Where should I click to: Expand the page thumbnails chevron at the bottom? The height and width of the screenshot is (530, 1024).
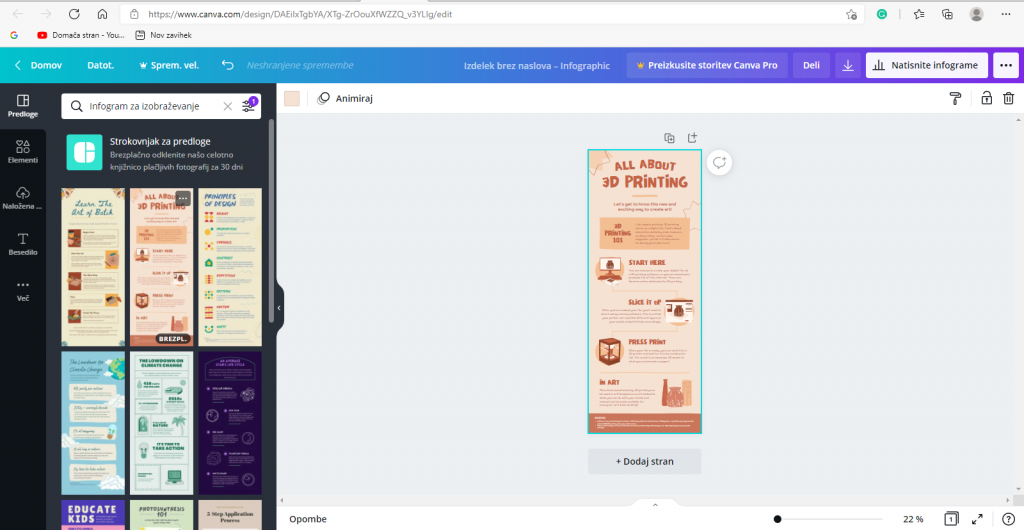coord(655,505)
